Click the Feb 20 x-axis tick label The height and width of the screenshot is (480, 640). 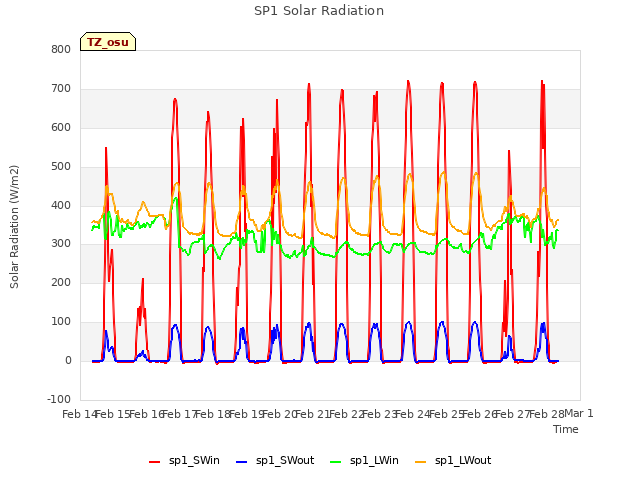pyautogui.click(x=280, y=414)
